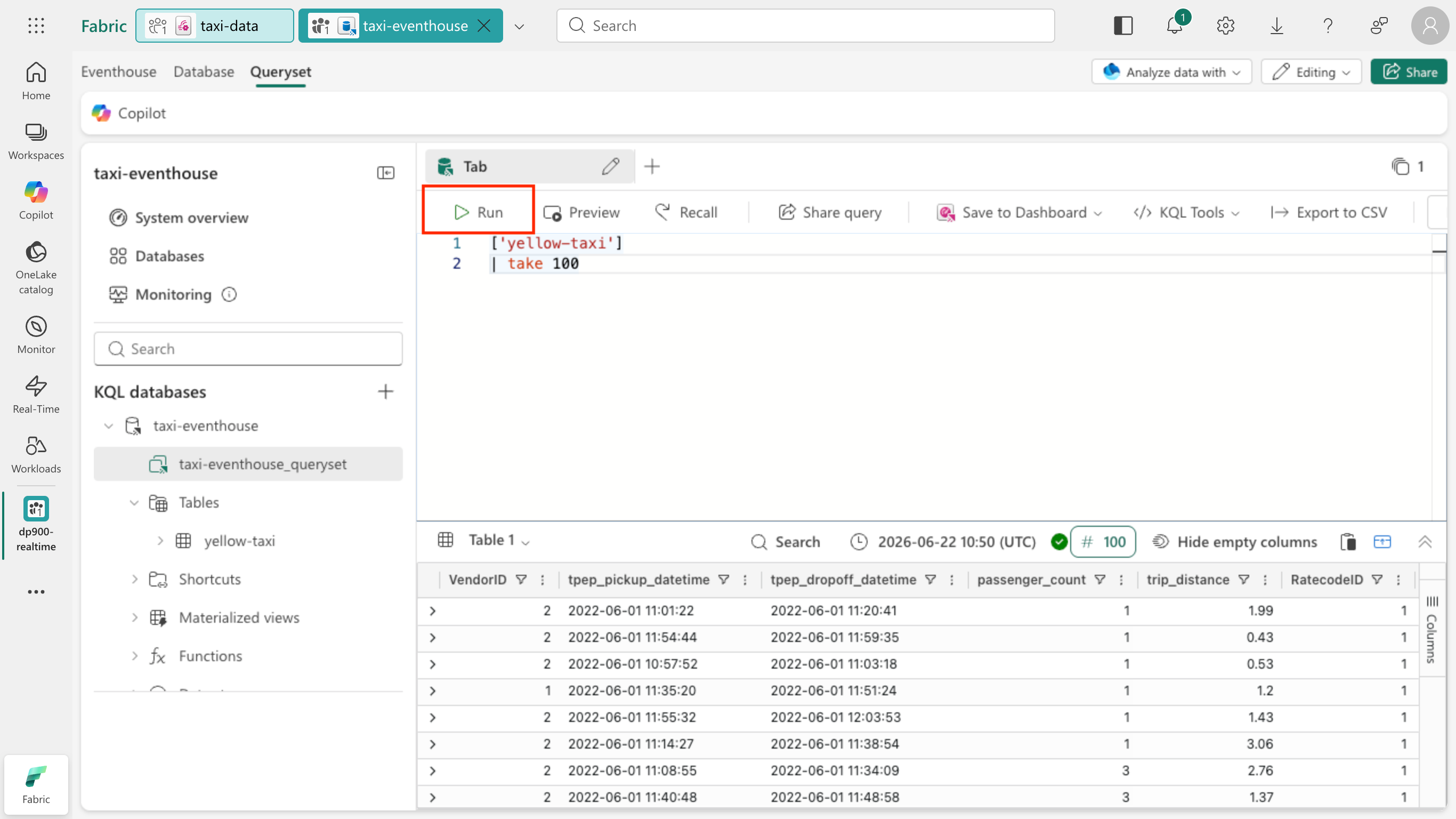Open notifications bell

tap(1175, 26)
